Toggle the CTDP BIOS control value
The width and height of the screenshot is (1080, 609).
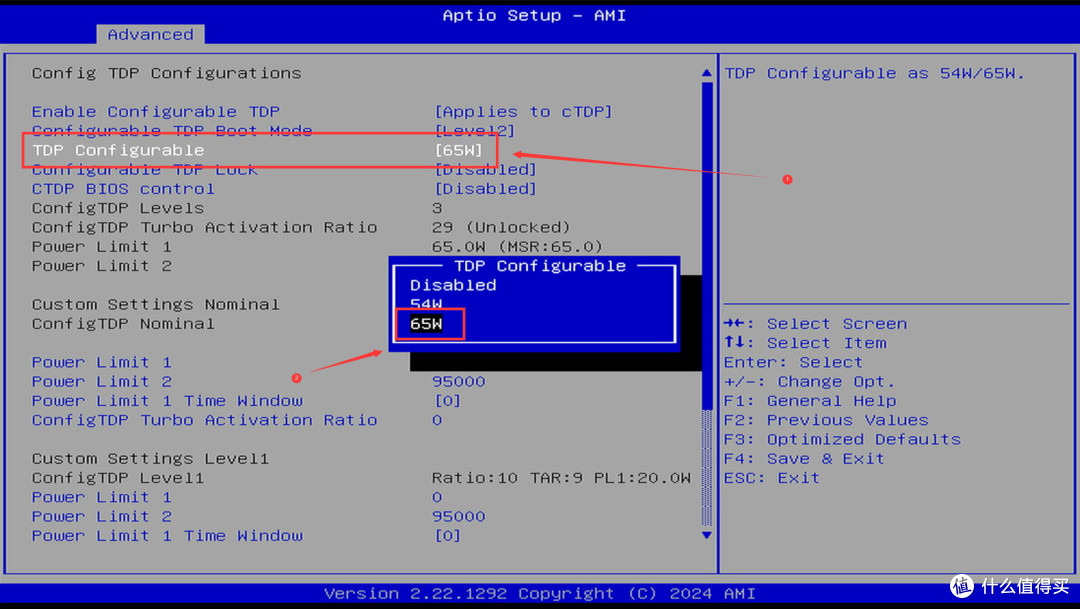(485, 189)
